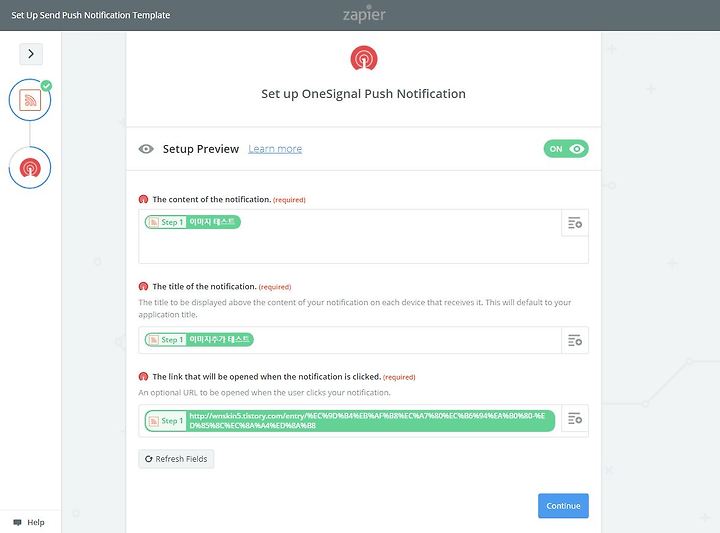720x533 pixels.
Task: Open the Learn more link
Action: (275, 149)
